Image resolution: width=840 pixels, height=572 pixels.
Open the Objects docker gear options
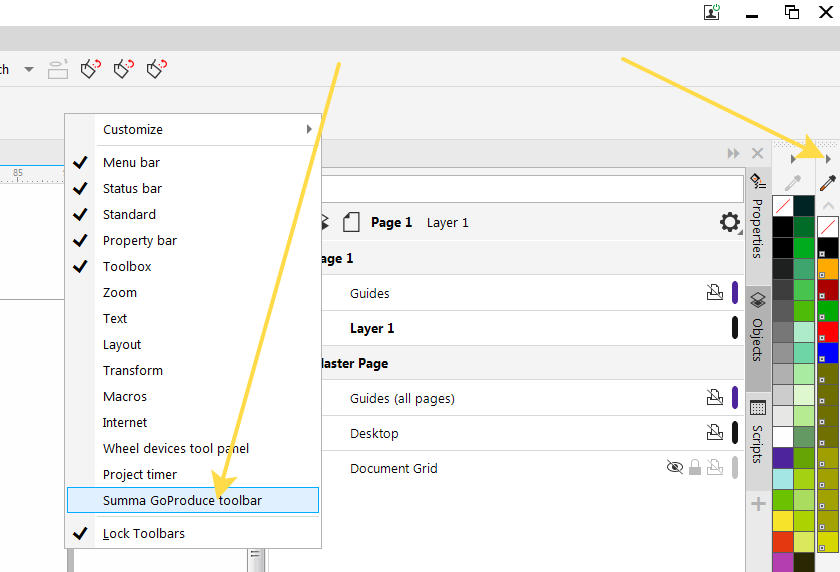click(x=730, y=222)
